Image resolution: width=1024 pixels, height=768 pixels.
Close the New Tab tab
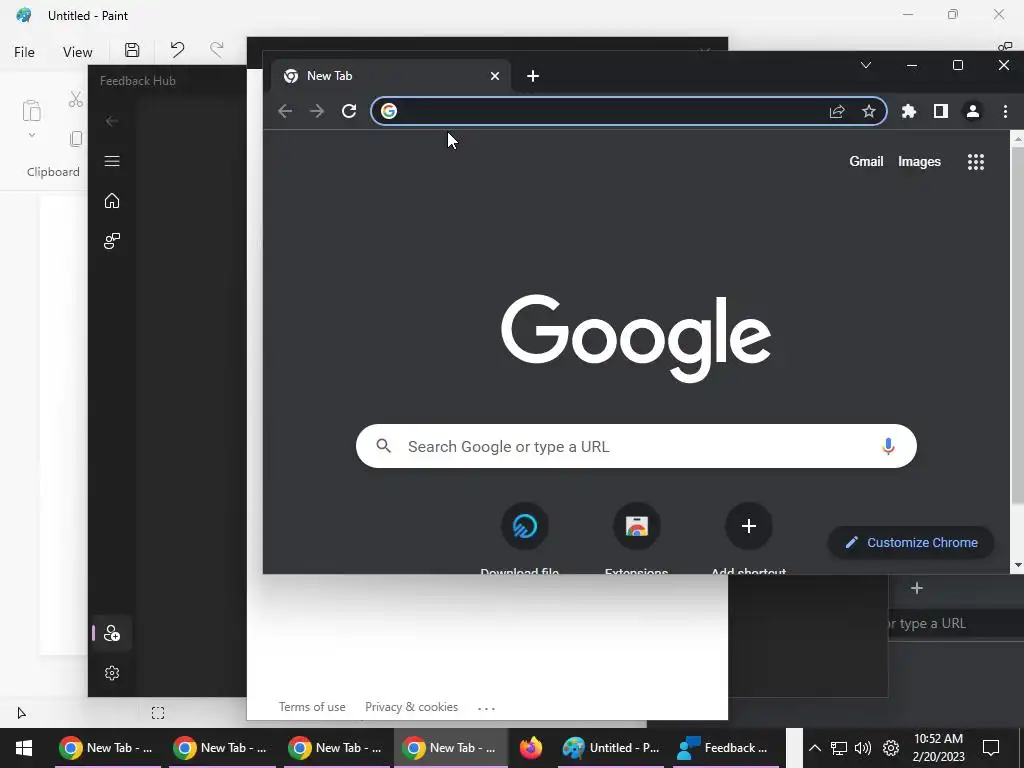pos(495,76)
